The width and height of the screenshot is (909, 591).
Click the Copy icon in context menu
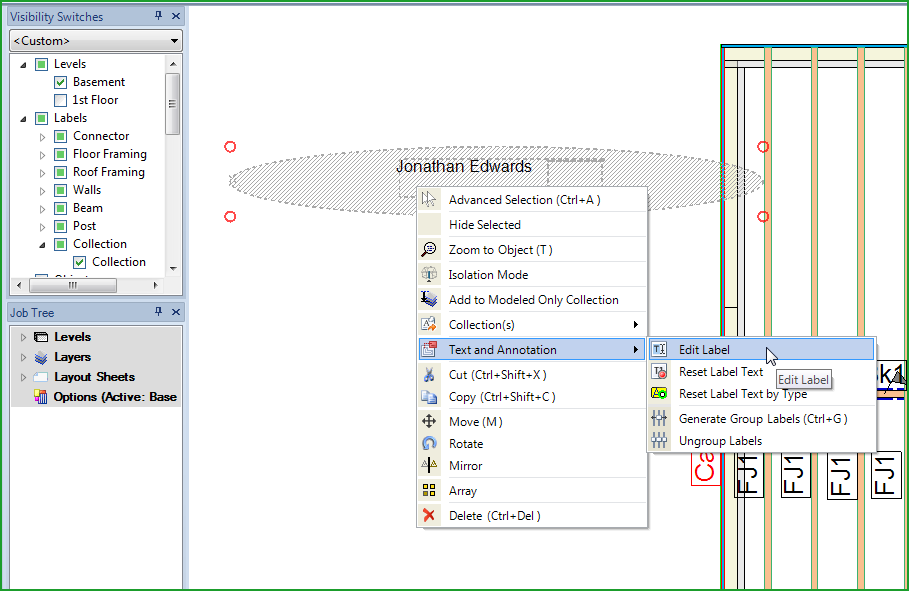pyautogui.click(x=429, y=397)
